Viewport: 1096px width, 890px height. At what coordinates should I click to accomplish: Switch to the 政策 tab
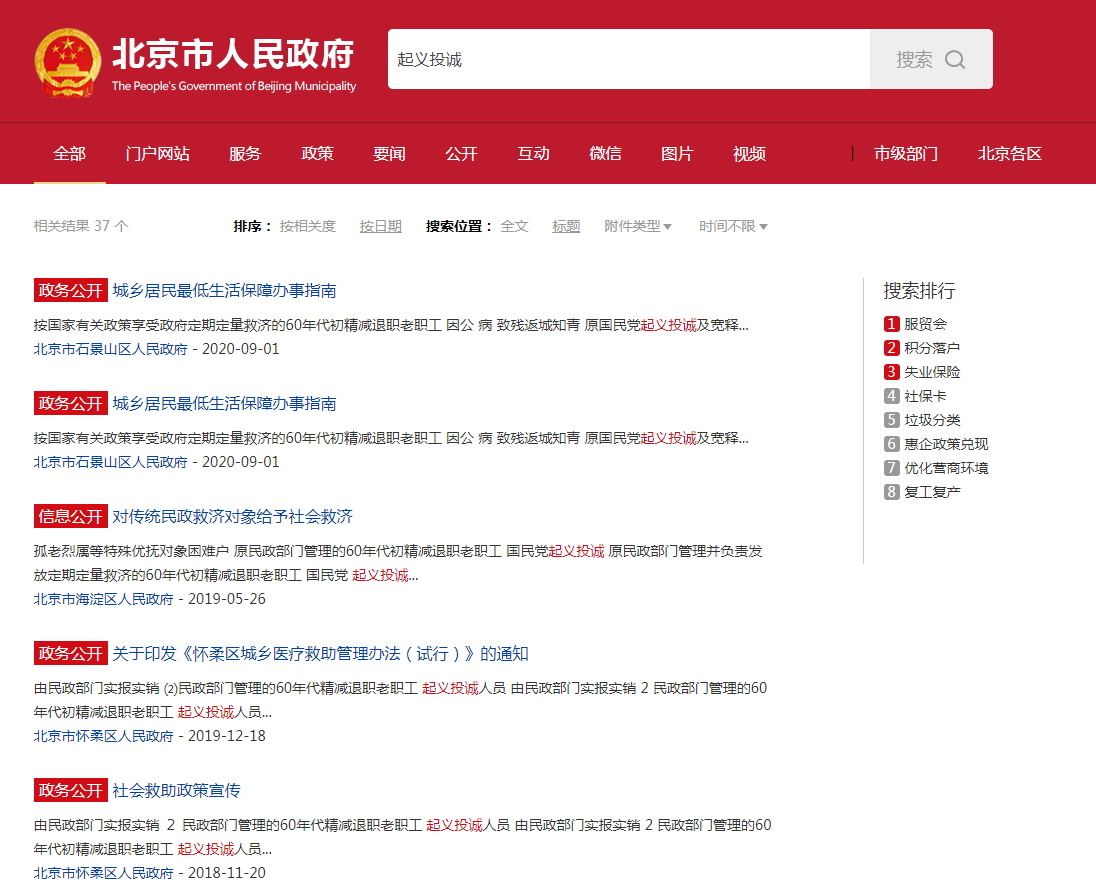pos(317,154)
